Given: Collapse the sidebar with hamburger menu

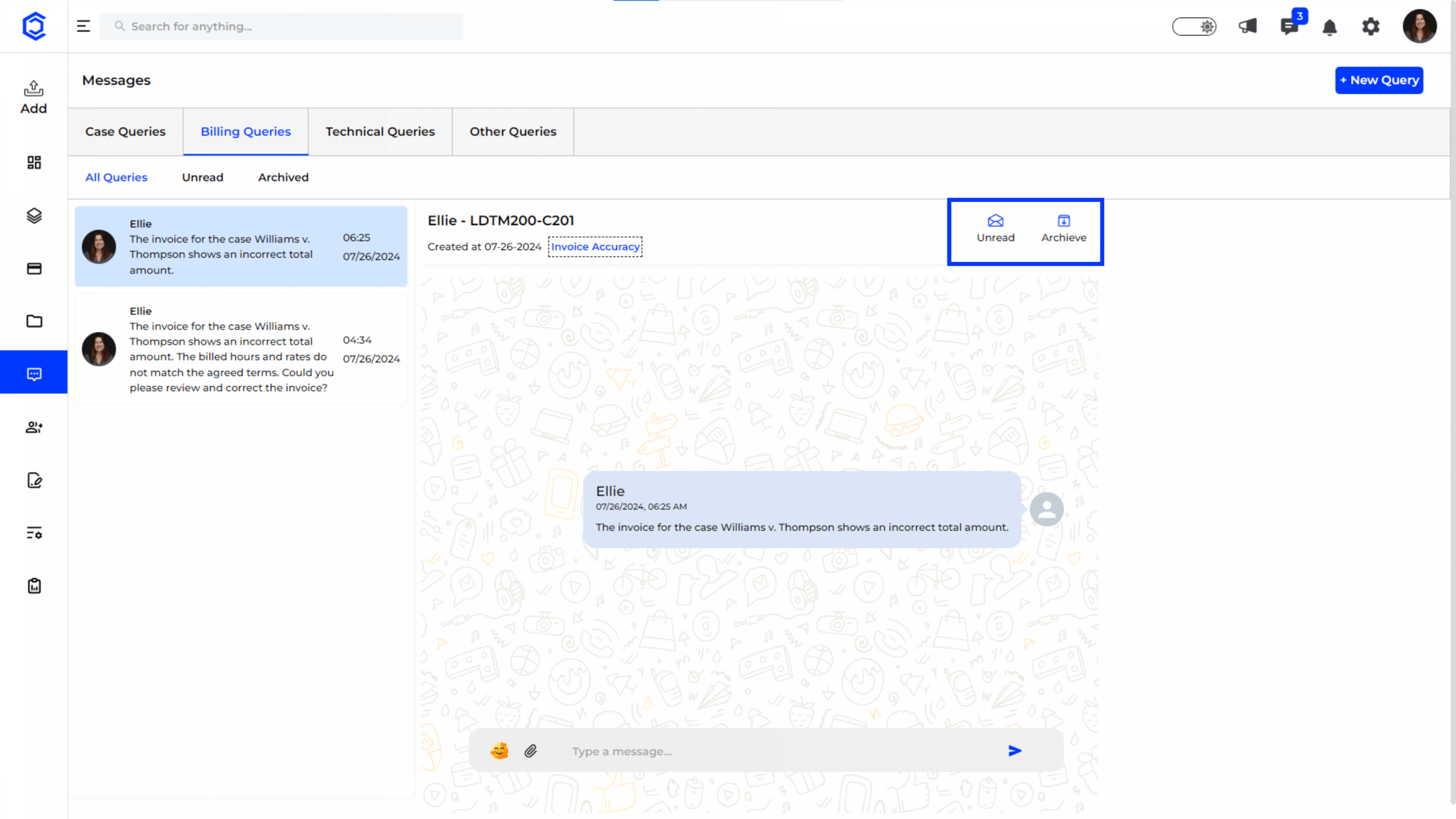Looking at the screenshot, I should (83, 26).
